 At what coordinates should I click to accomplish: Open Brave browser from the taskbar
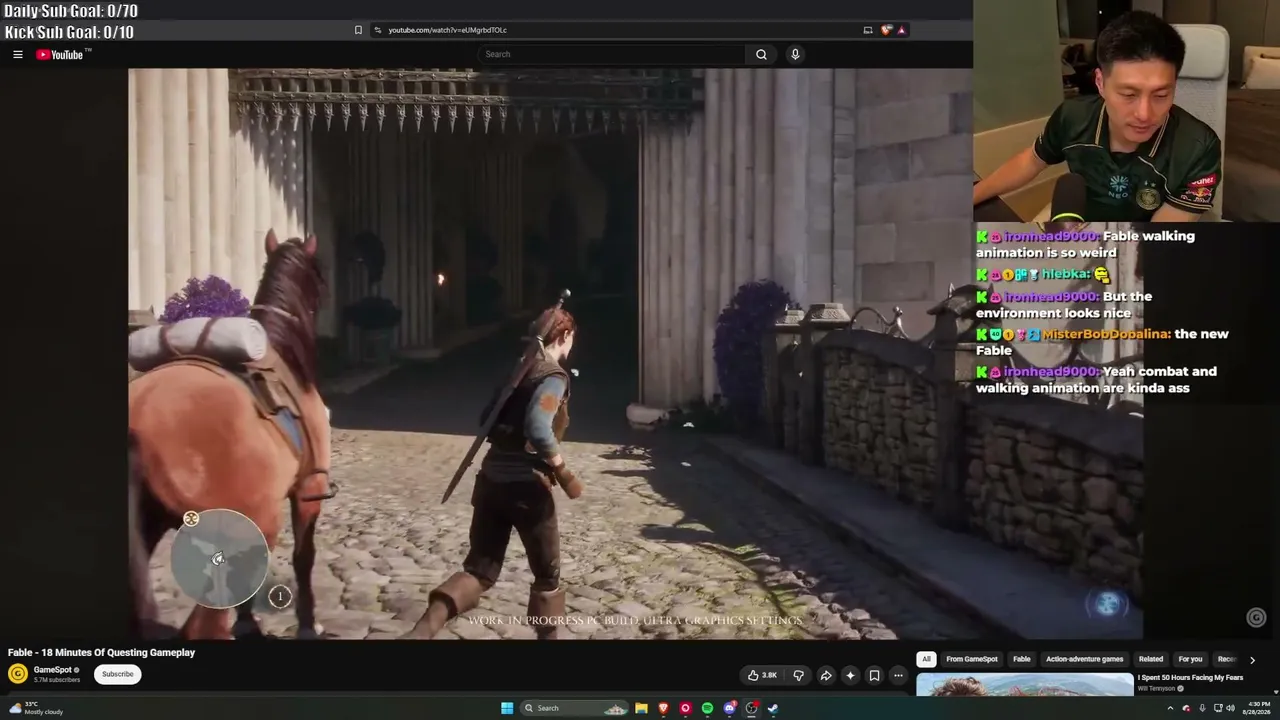pyautogui.click(x=663, y=708)
